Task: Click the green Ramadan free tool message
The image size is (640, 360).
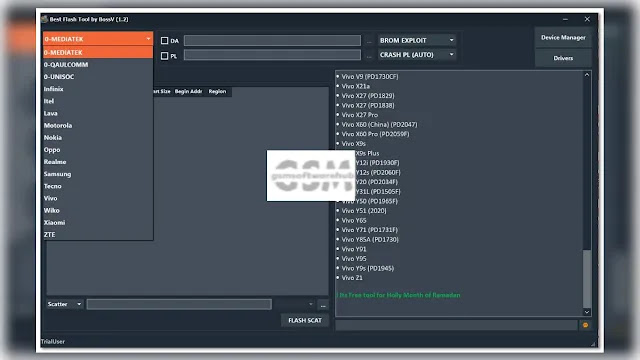Action: pyautogui.click(x=399, y=295)
